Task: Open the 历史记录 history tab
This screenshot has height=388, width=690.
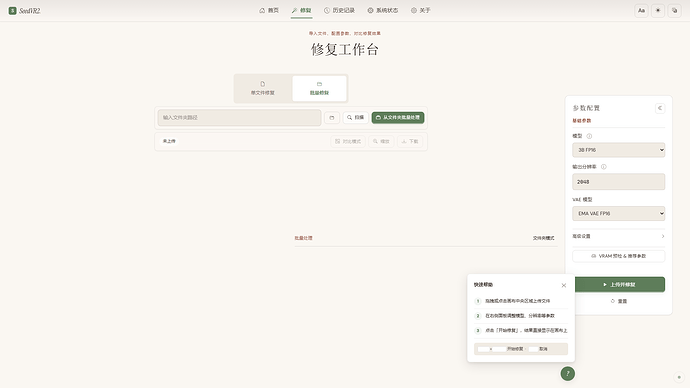Action: [339, 11]
